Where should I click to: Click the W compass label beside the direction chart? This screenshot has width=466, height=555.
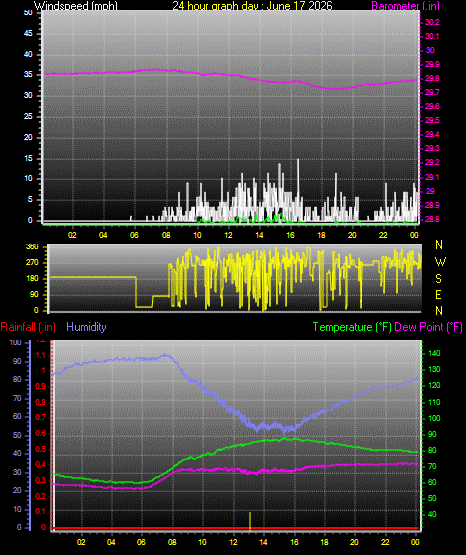pos(440,262)
